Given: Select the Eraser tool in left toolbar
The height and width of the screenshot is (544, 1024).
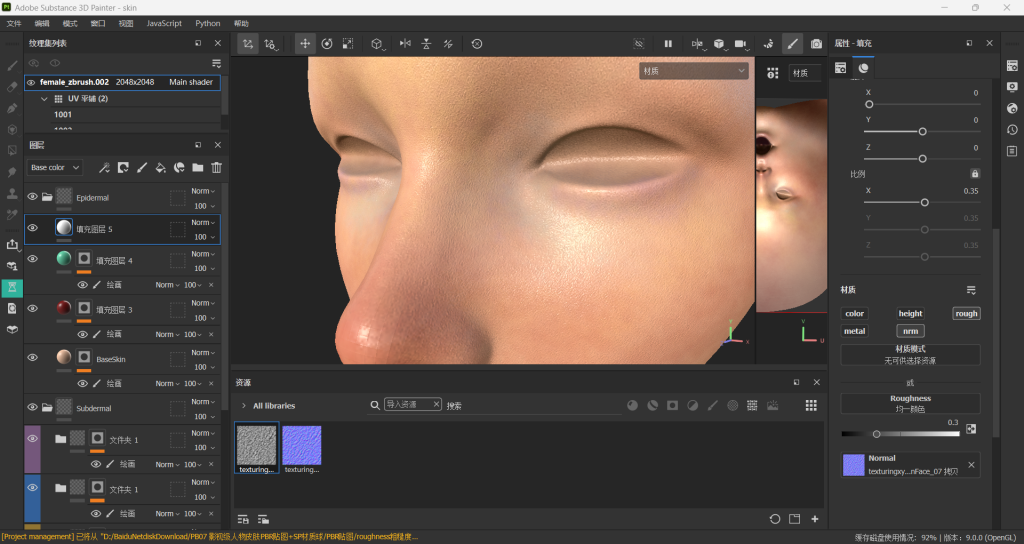Looking at the screenshot, I should coord(12,87).
